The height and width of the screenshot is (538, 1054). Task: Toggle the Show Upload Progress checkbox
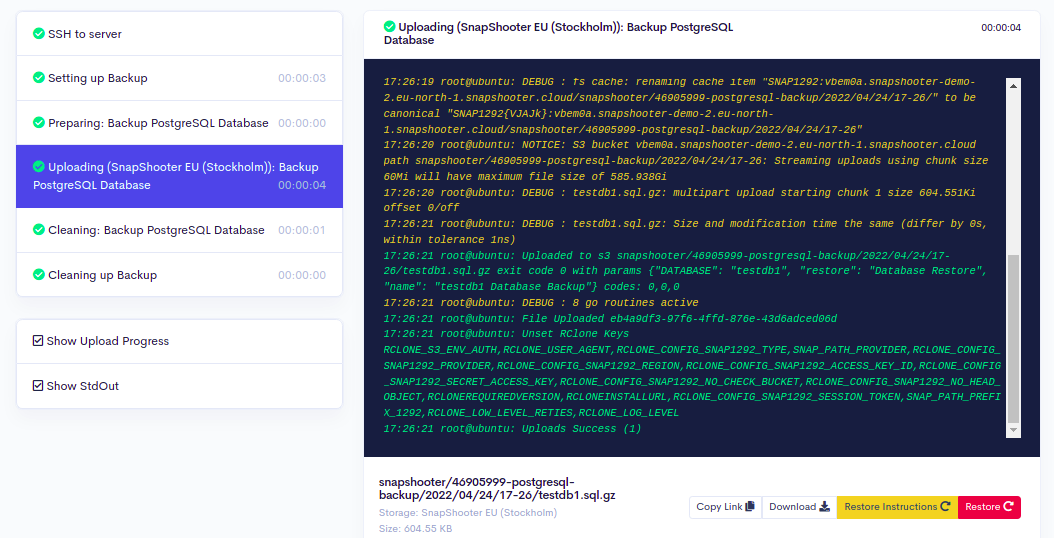[x=38, y=341]
